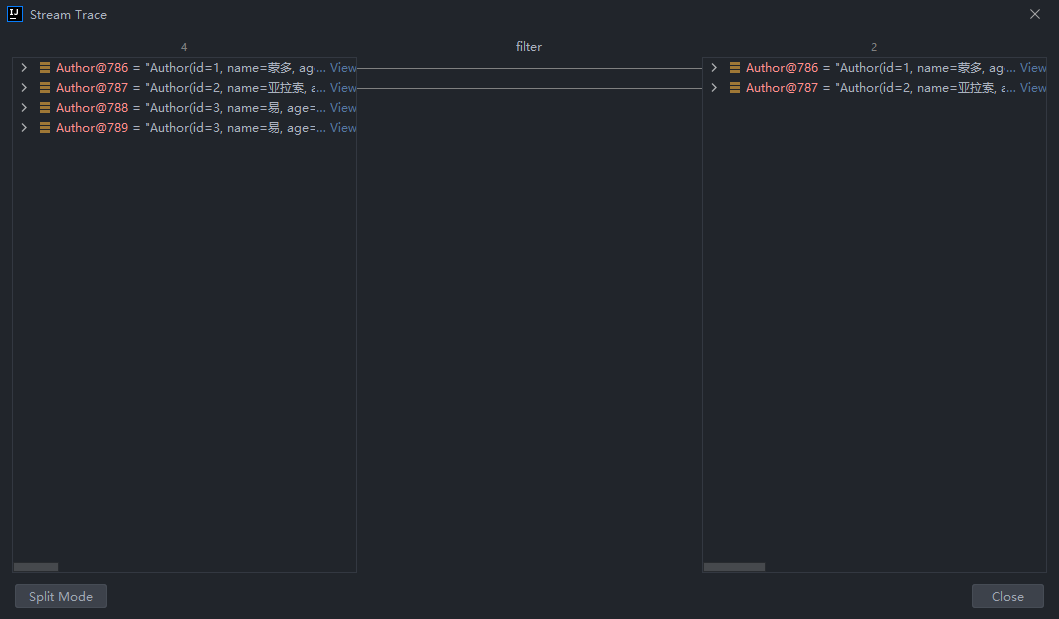Click object icon of Author@788 in left panel
The height and width of the screenshot is (619, 1059).
click(x=45, y=108)
